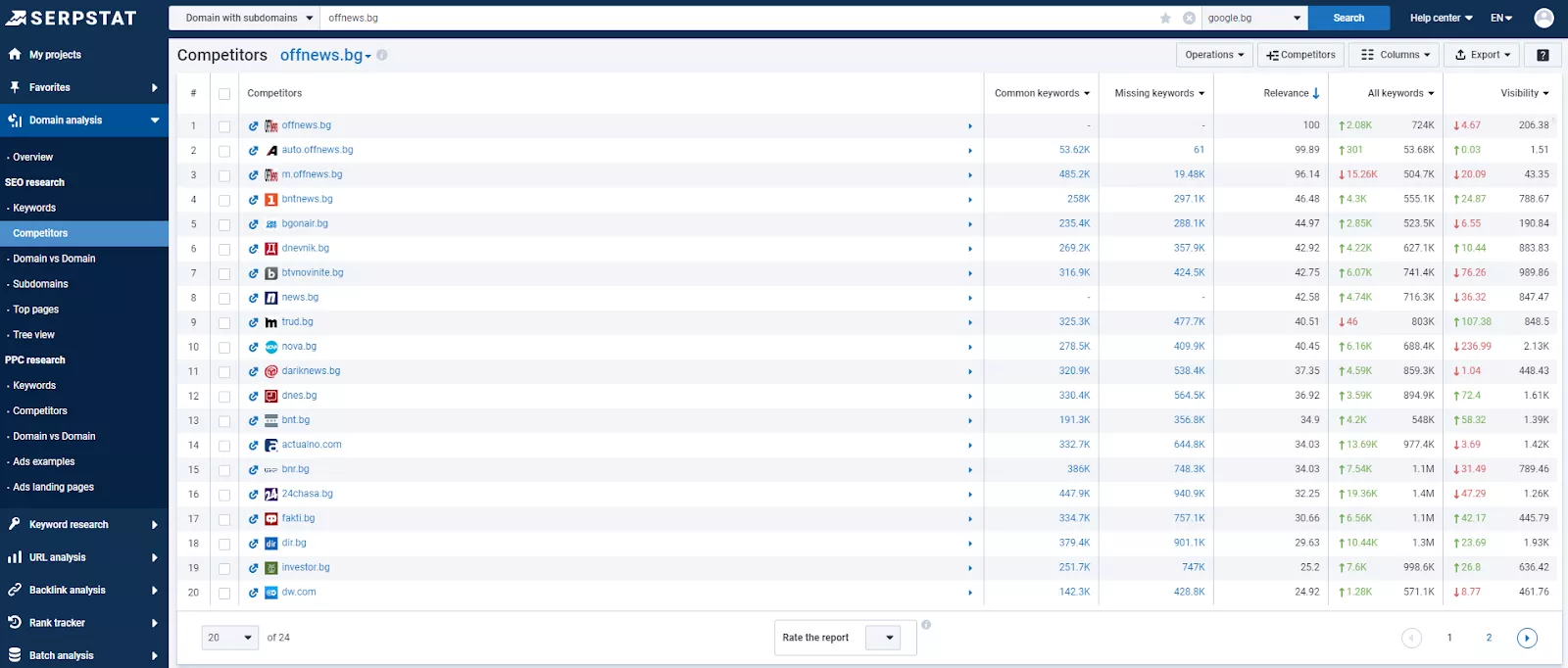Open the Operations dropdown
1568x668 pixels.
pyautogui.click(x=1214, y=55)
